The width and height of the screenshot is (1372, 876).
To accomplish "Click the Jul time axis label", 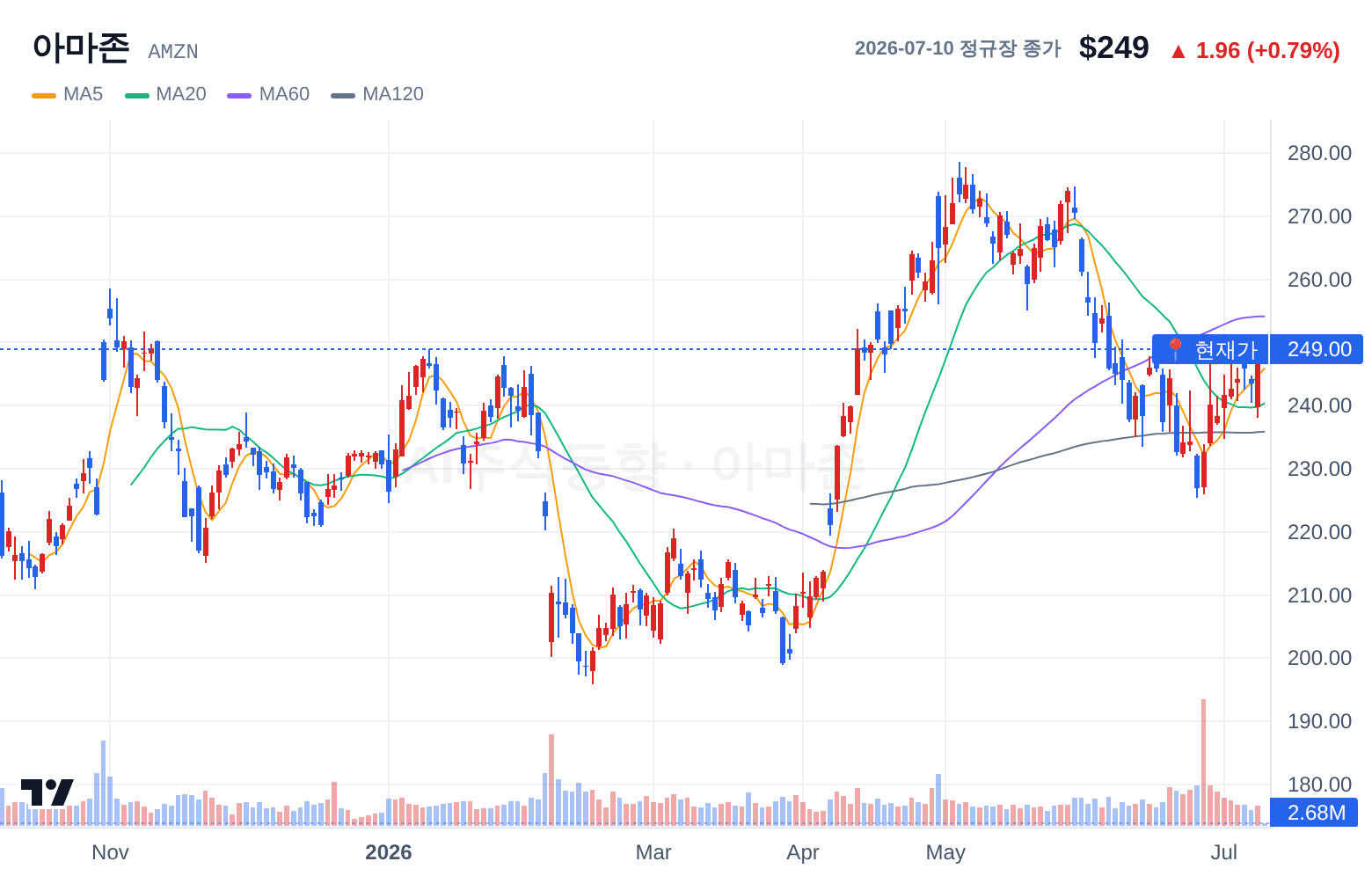I will [x=1224, y=852].
